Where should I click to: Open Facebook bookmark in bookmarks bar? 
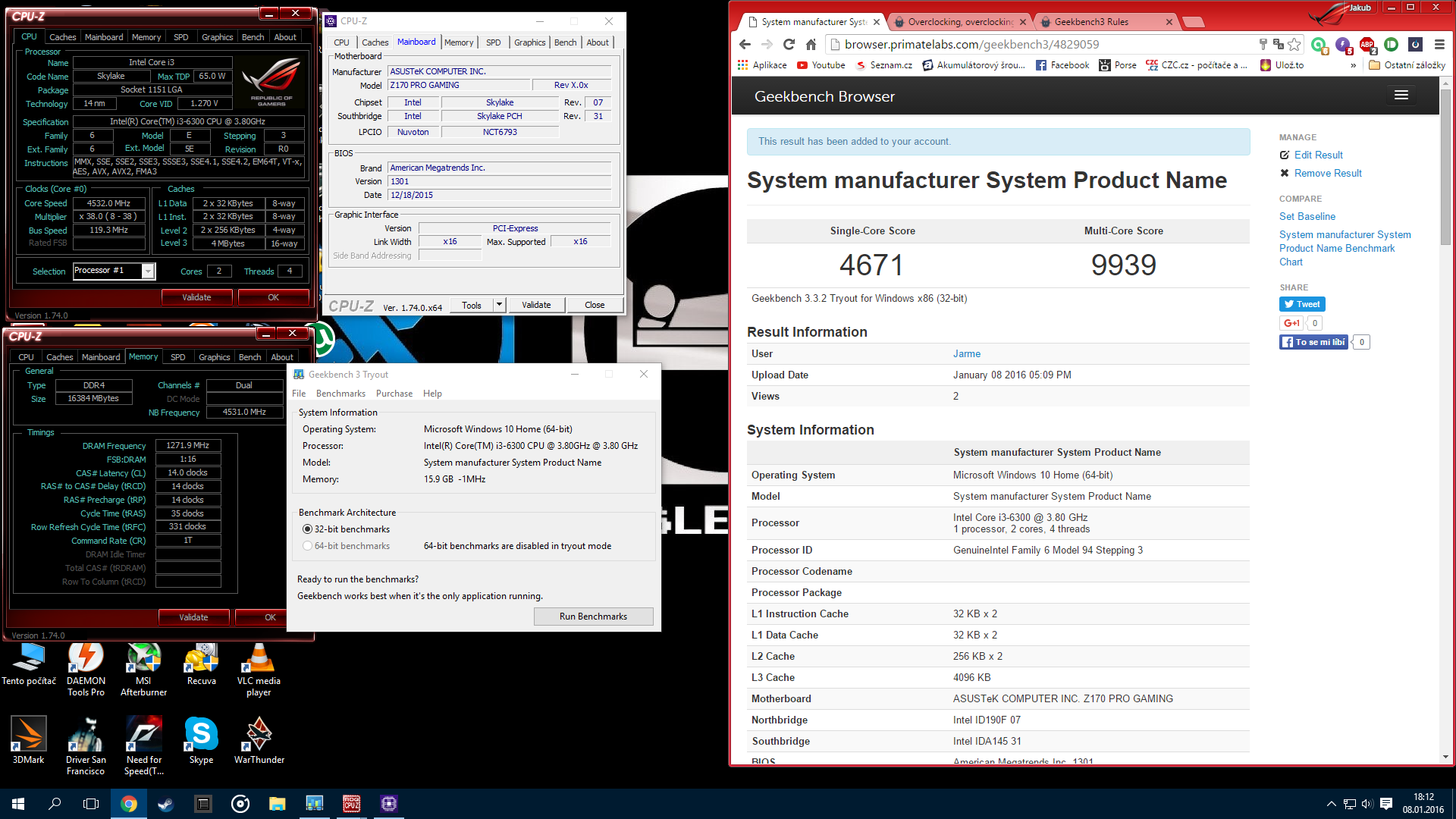click(1062, 65)
